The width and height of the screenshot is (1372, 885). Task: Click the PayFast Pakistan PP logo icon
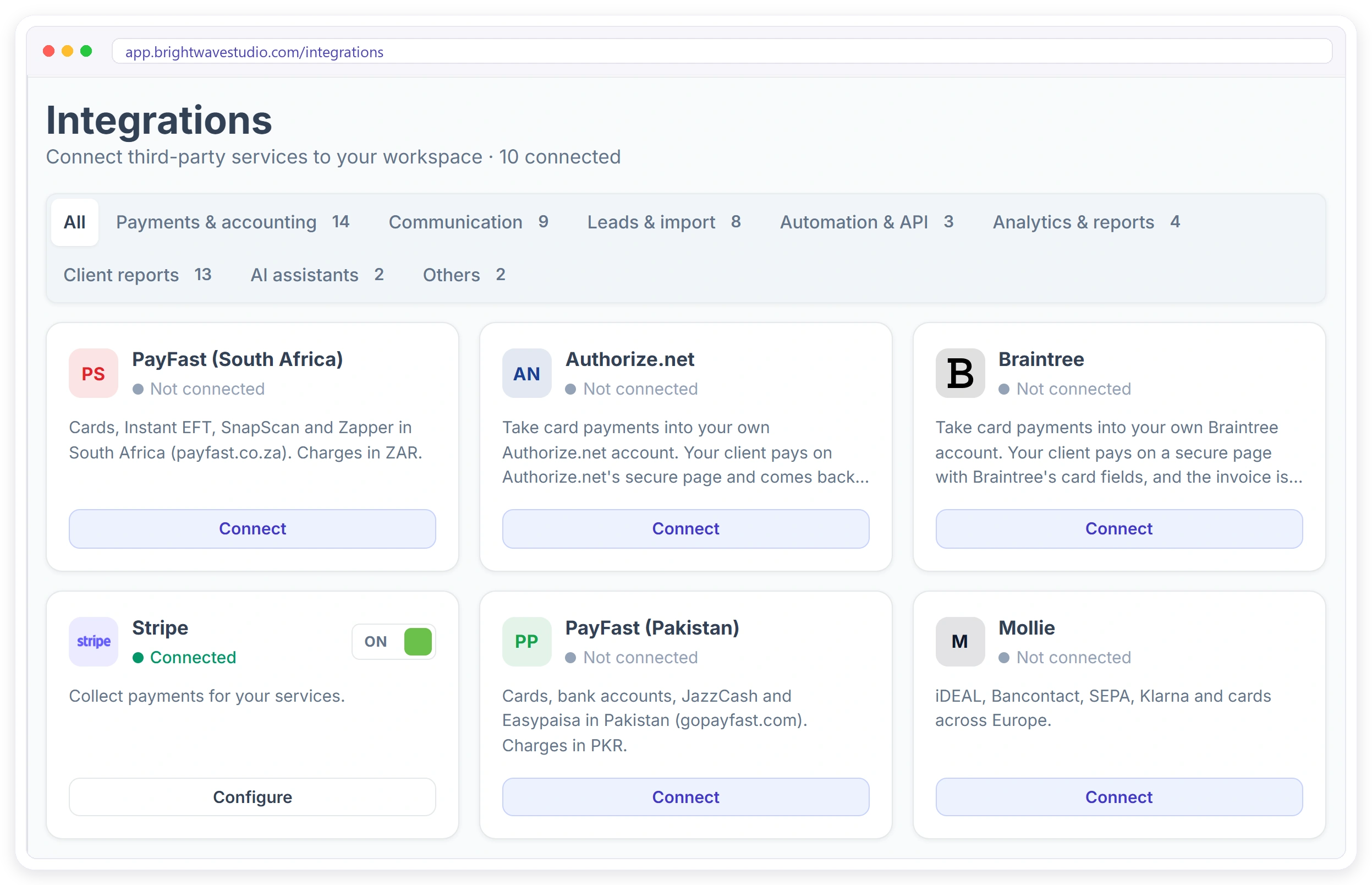tap(526, 642)
